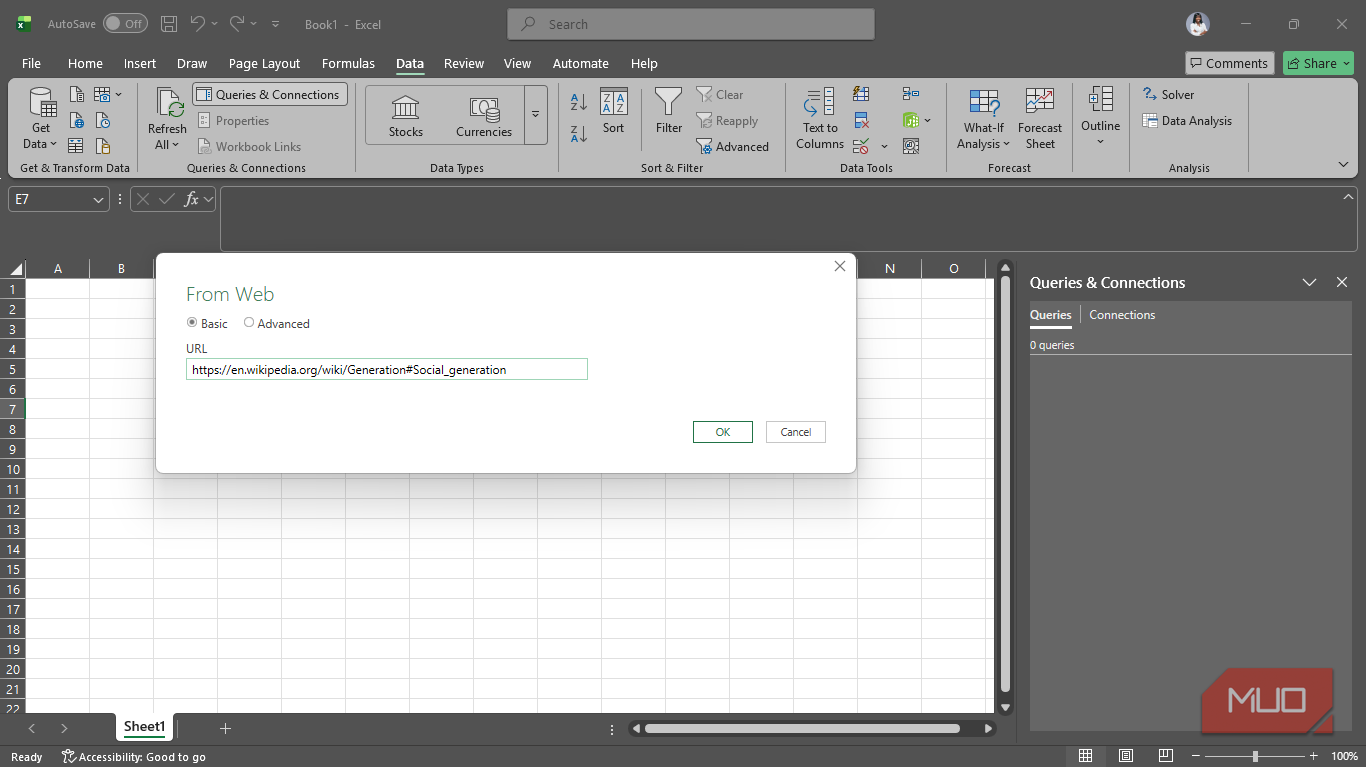
Task: Click the Insert Function fx icon
Action: (191, 200)
